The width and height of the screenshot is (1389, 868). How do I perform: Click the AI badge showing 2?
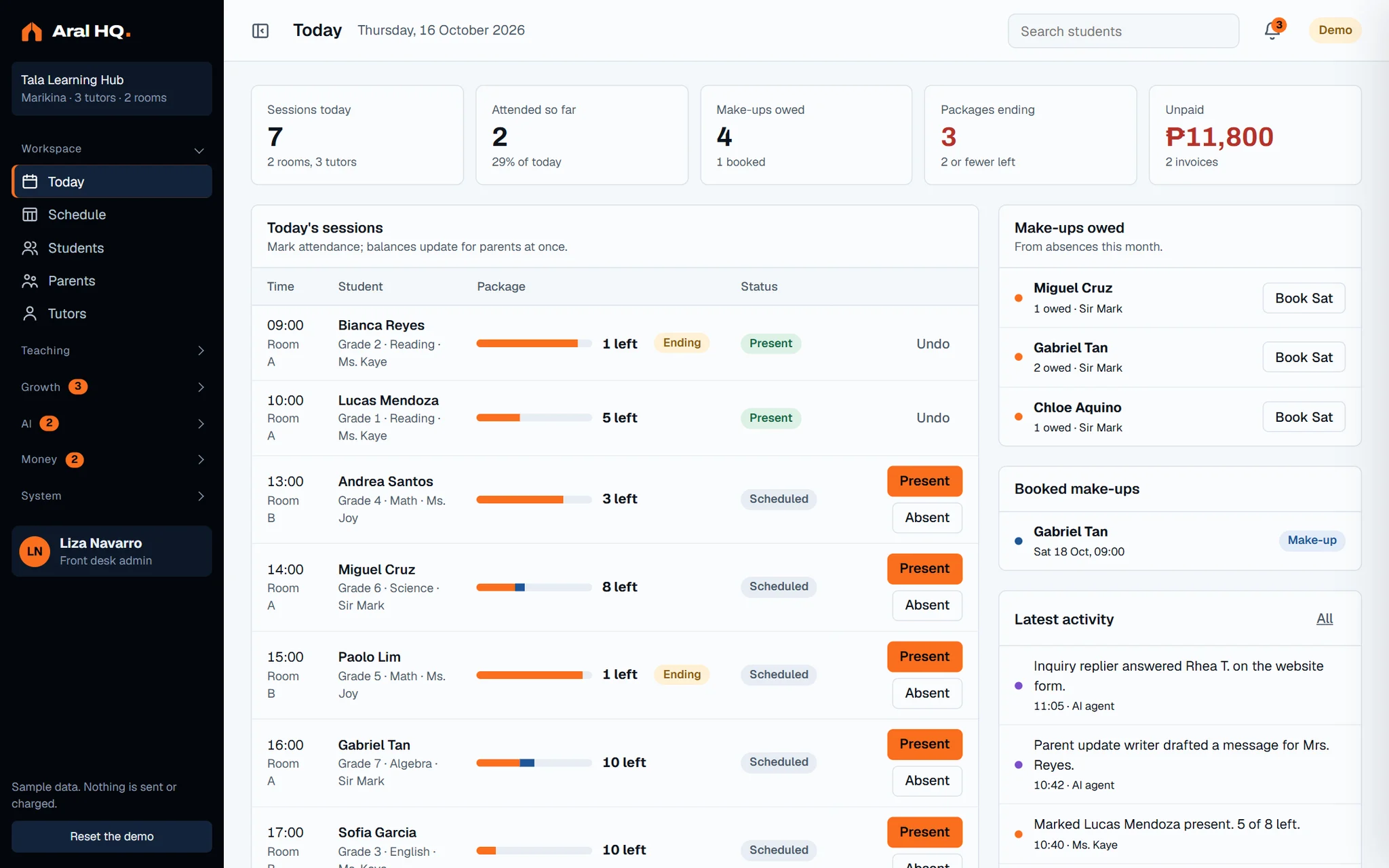tap(49, 423)
